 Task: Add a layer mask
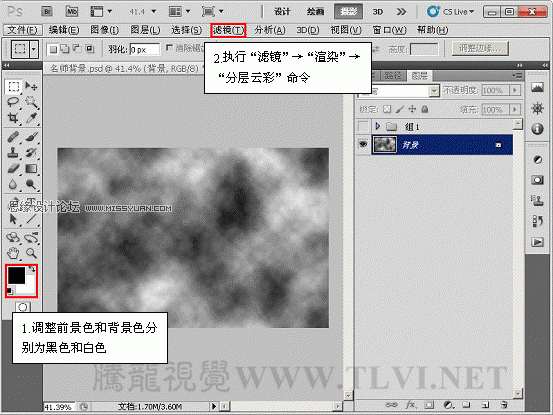click(429, 405)
